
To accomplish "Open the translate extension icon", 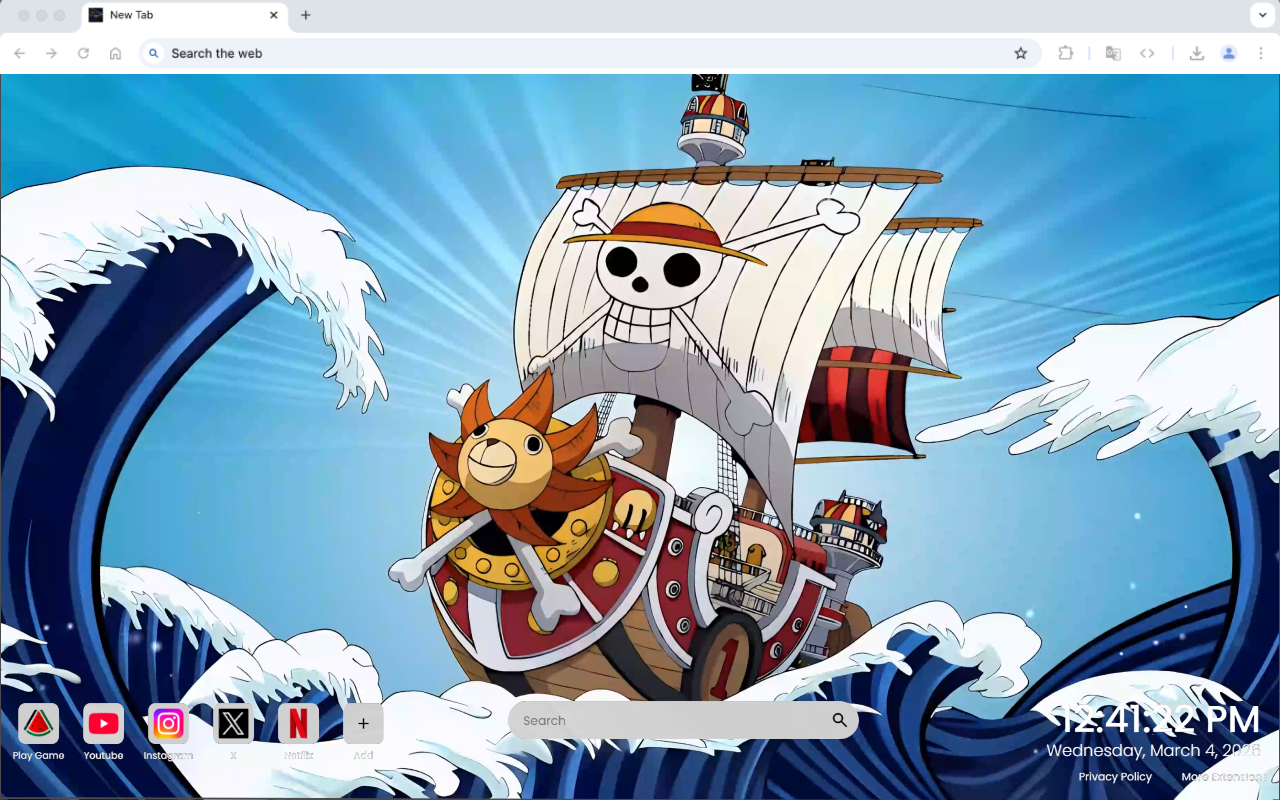I will [1113, 53].
